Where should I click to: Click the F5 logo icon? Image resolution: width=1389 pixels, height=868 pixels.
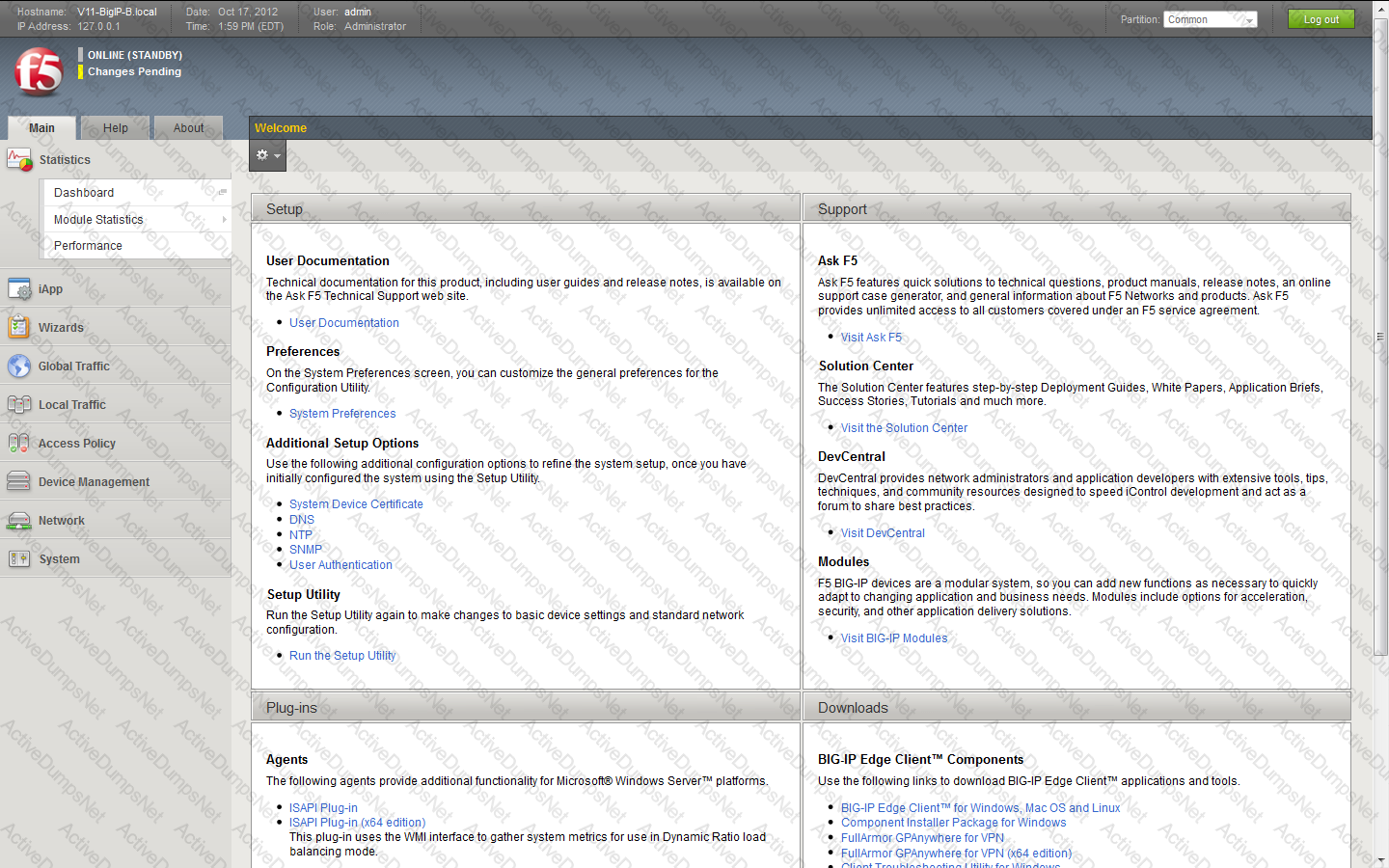point(39,72)
